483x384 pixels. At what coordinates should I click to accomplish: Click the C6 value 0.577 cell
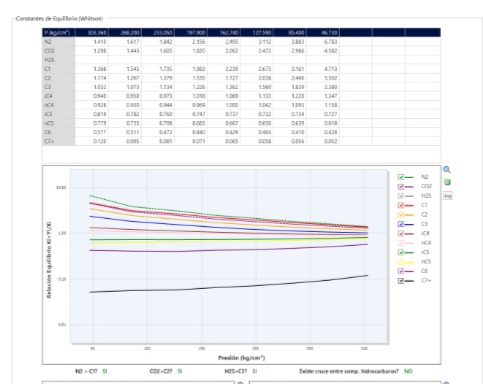(x=92, y=132)
